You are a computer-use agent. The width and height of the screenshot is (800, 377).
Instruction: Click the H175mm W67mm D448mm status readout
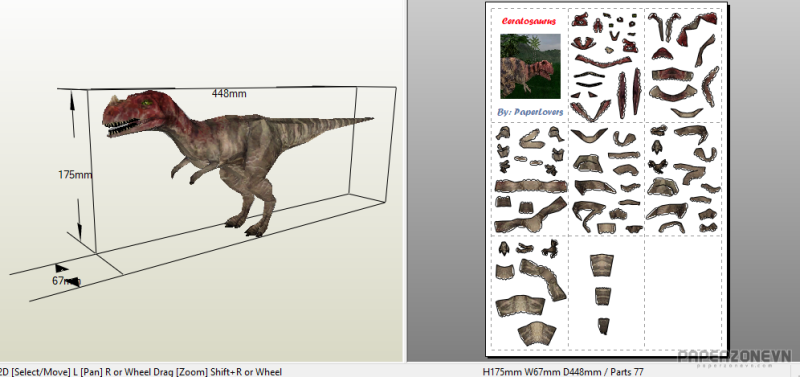(563, 372)
